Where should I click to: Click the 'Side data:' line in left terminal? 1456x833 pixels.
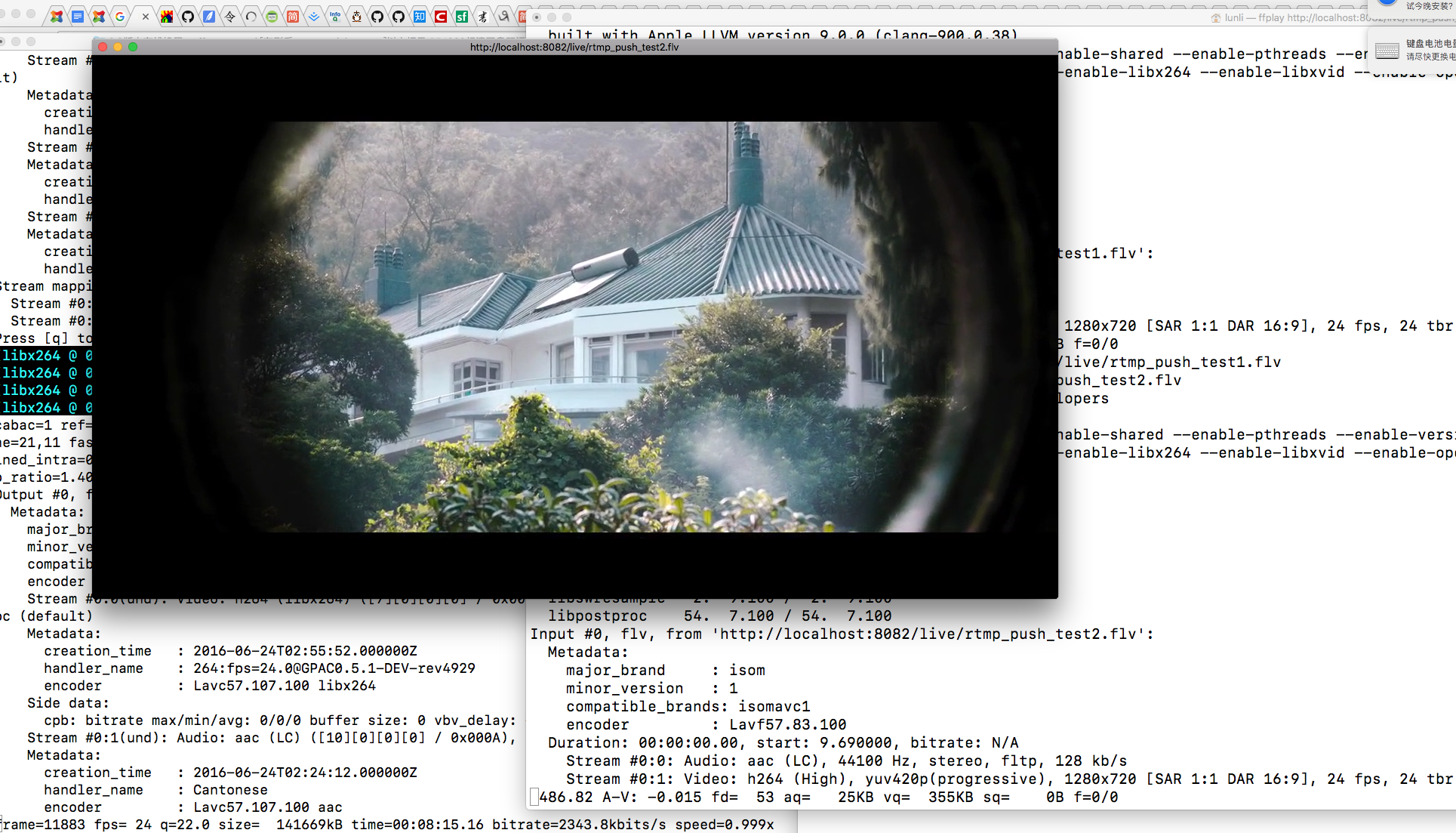[68, 703]
